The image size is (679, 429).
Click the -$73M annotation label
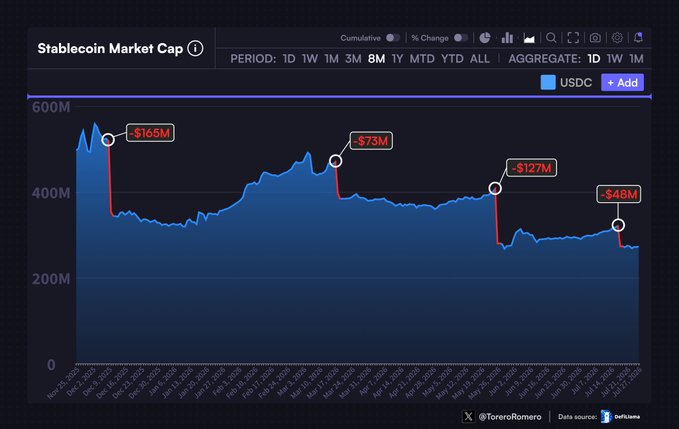[371, 141]
